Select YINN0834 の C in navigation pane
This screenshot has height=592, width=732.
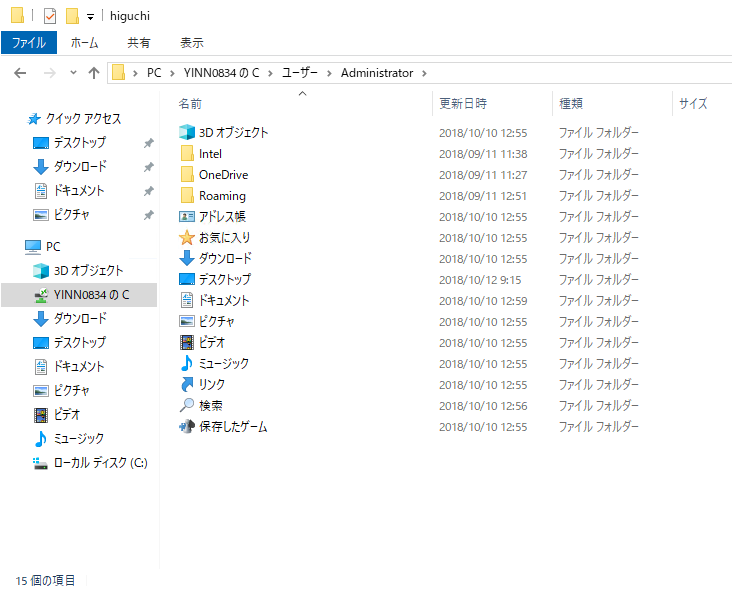79,295
